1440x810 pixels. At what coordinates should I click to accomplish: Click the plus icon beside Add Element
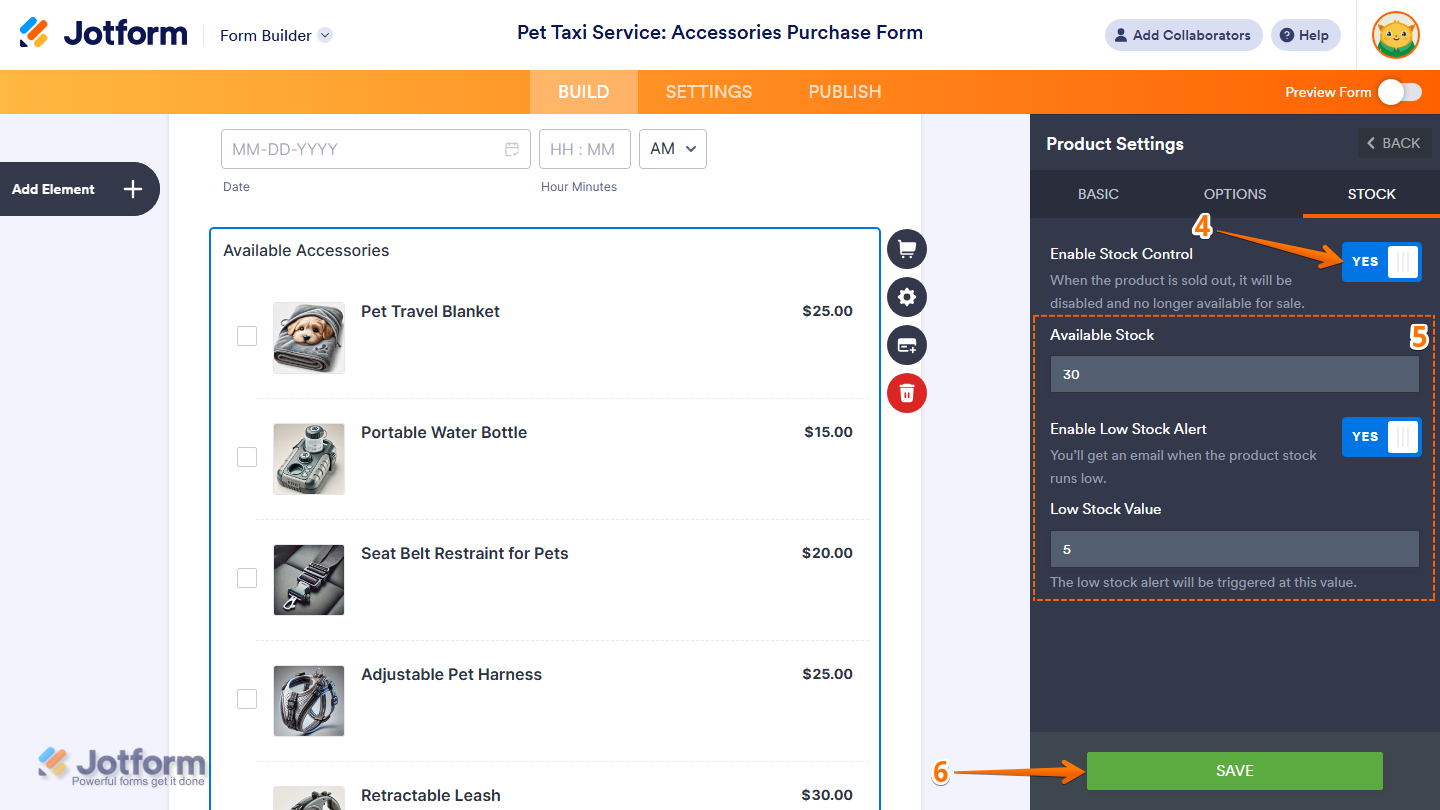coord(133,189)
